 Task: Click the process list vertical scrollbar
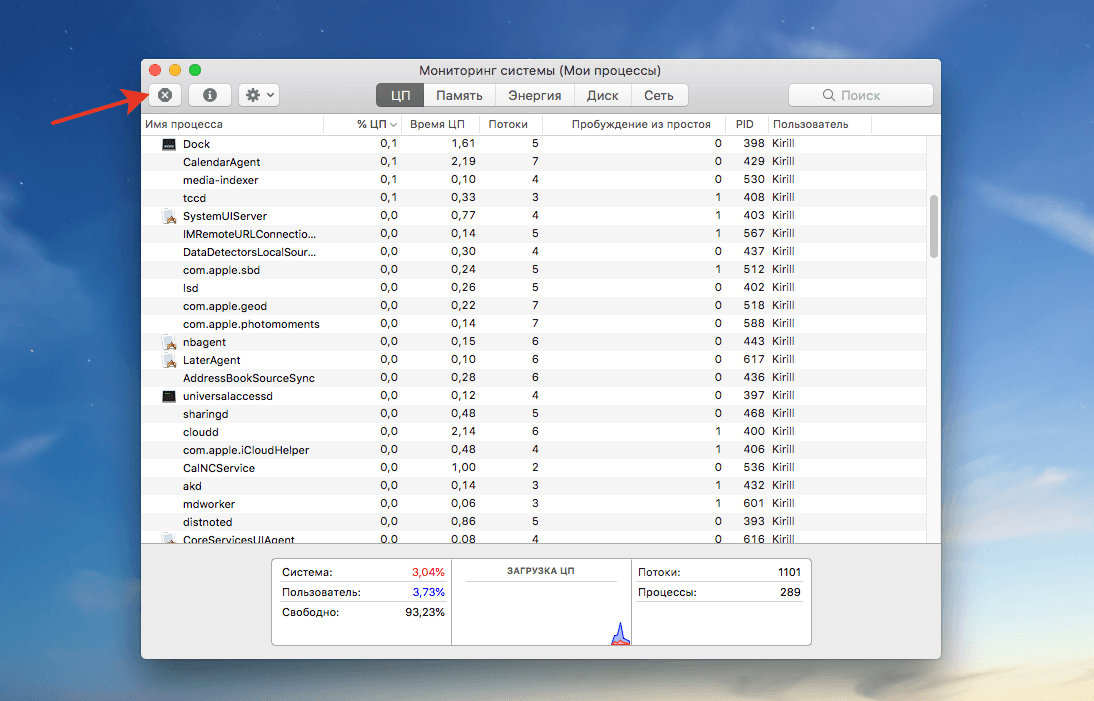point(934,226)
